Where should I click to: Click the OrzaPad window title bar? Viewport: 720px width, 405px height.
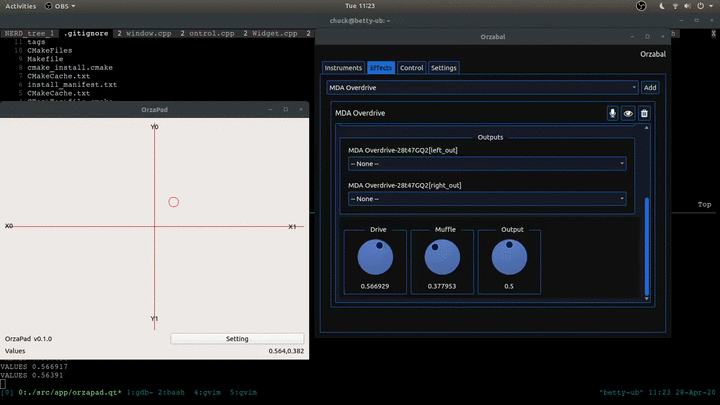click(154, 110)
